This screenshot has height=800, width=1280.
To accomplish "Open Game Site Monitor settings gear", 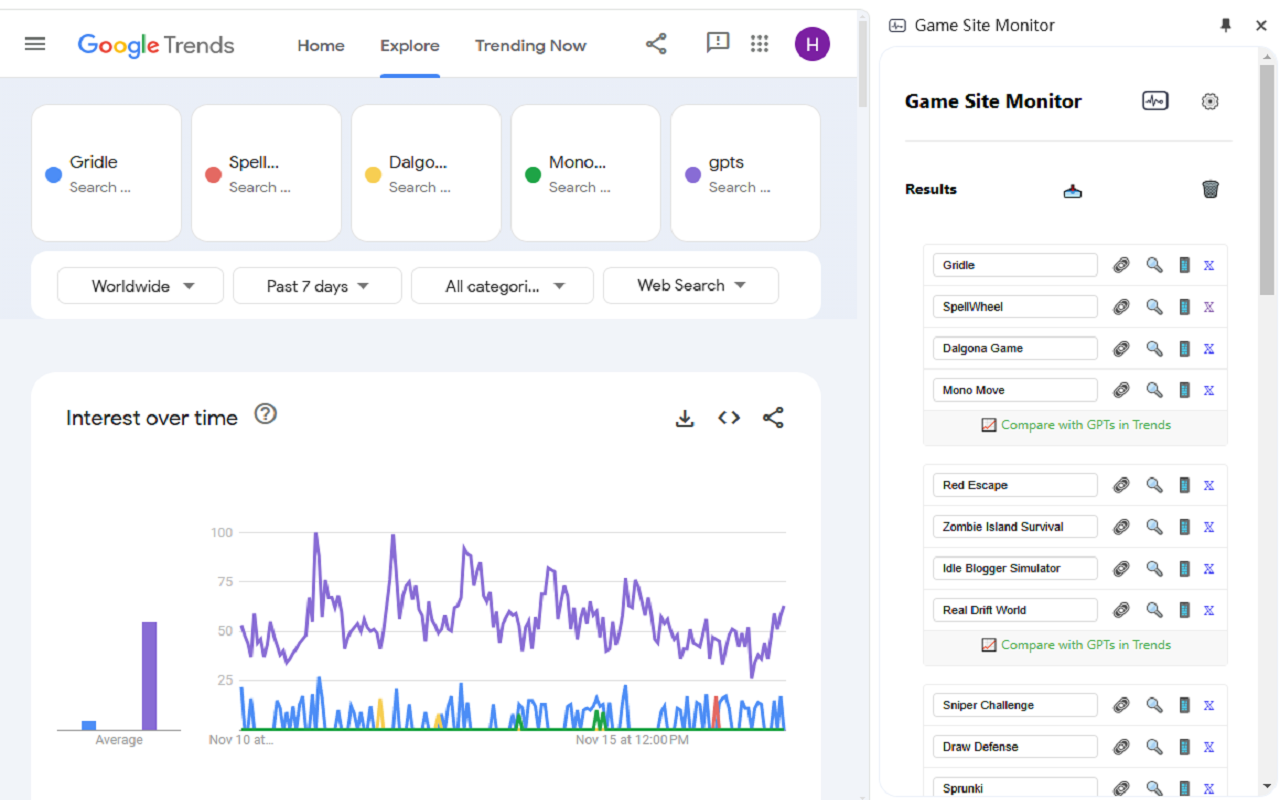I will coord(1210,101).
